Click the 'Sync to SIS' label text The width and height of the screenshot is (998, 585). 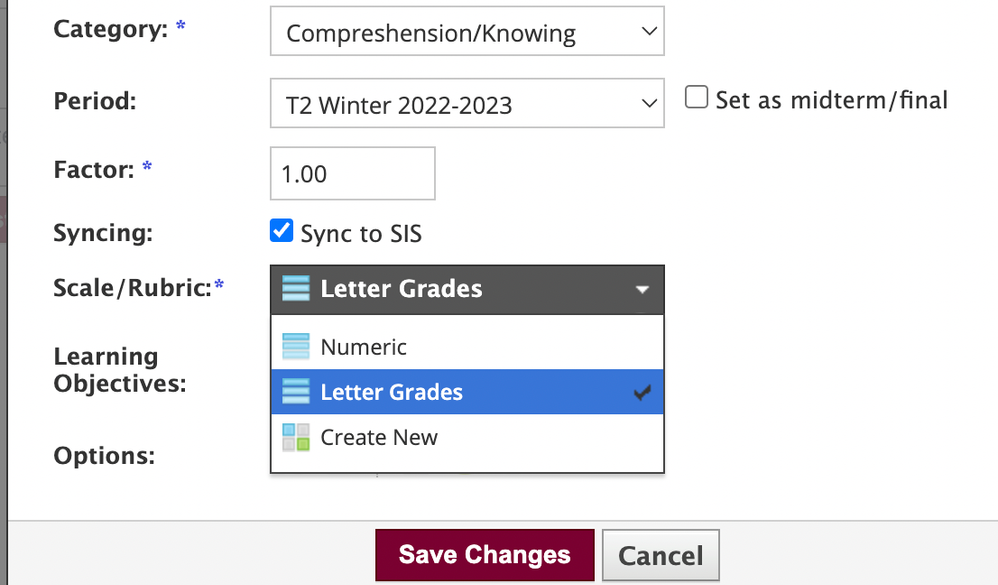[361, 234]
